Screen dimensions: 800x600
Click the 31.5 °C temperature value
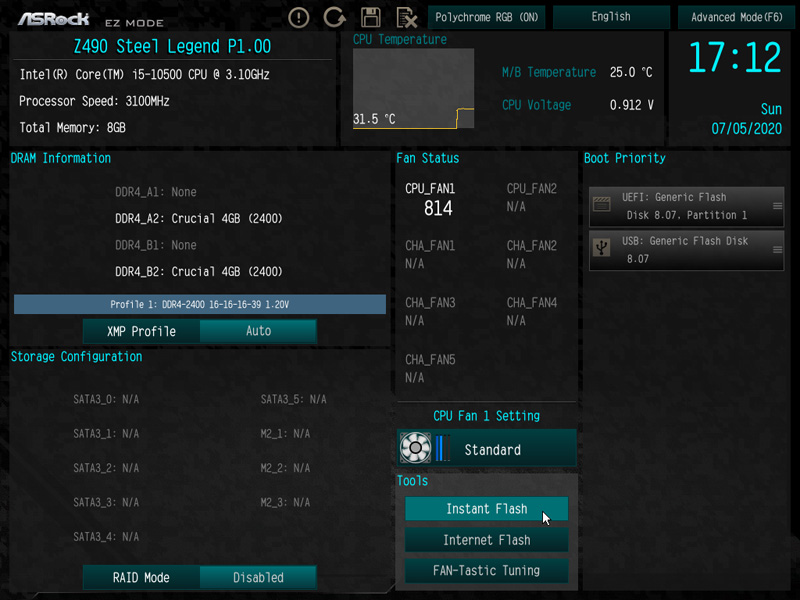[374, 119]
